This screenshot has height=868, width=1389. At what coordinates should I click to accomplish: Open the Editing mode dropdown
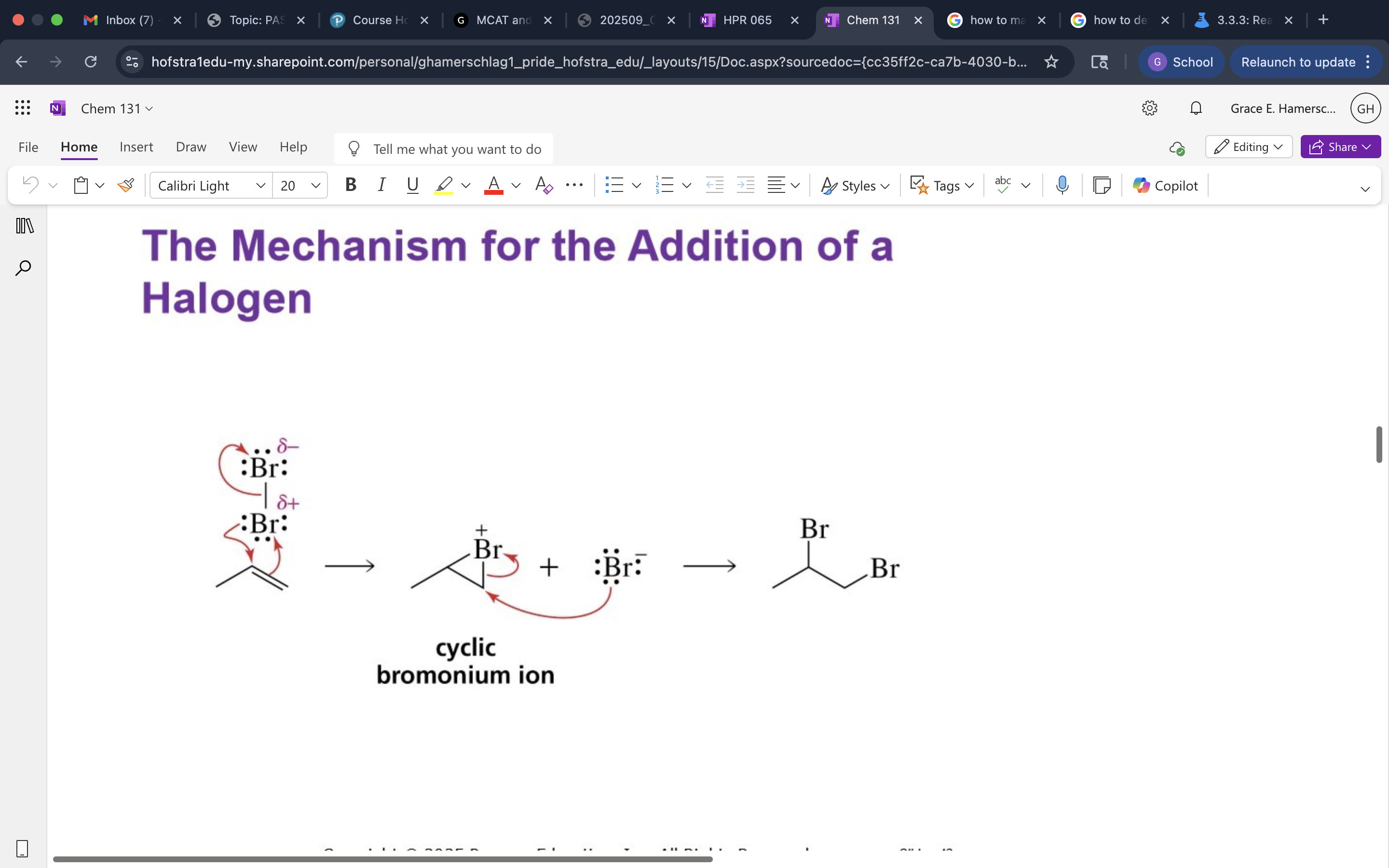pyautogui.click(x=1248, y=147)
